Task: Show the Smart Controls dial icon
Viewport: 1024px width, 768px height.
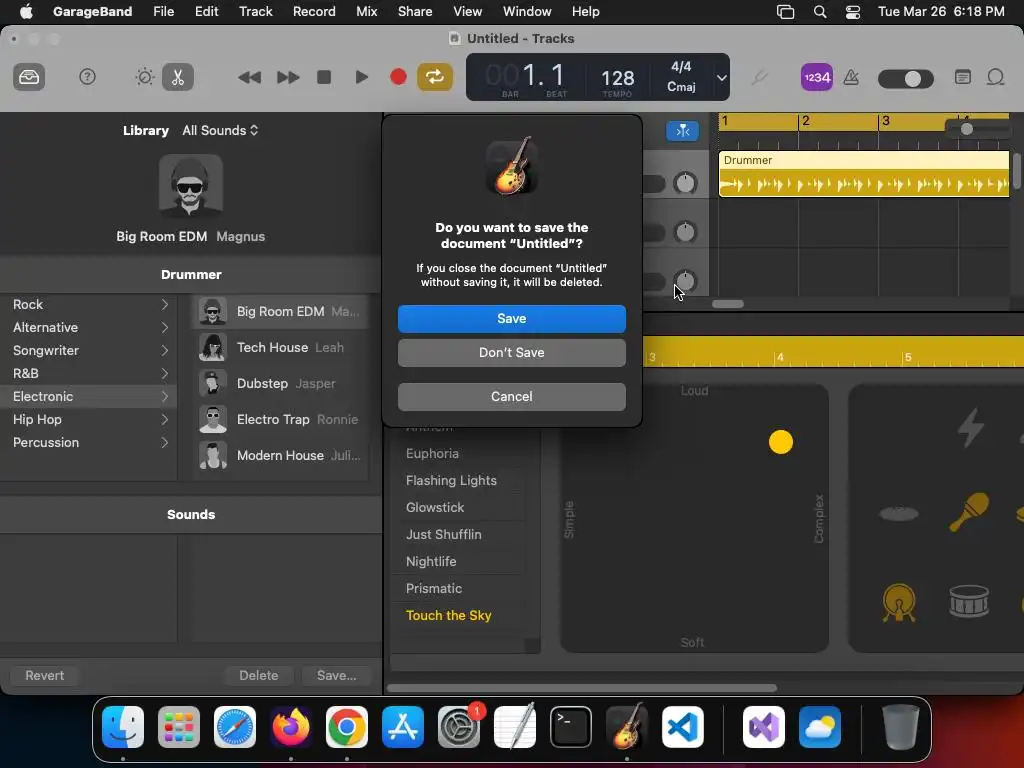Action: point(144,77)
